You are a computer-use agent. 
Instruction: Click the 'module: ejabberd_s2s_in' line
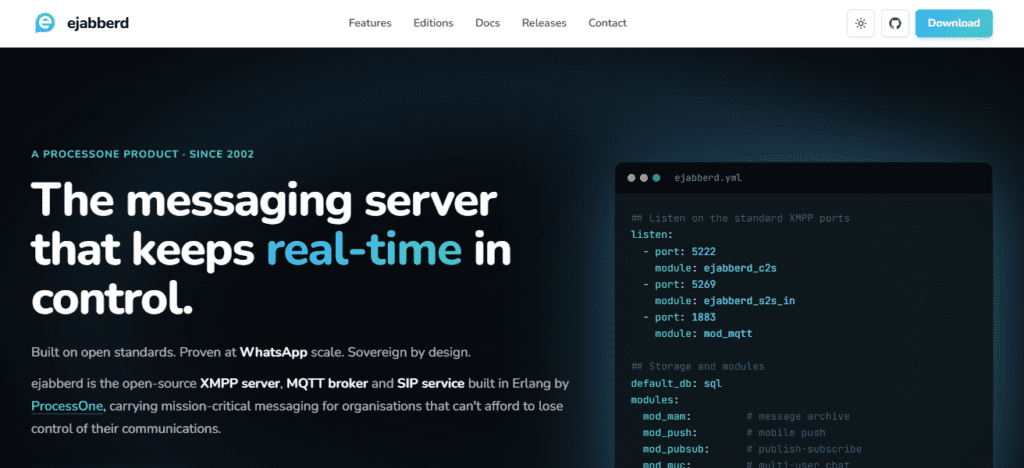pyautogui.click(x=725, y=301)
